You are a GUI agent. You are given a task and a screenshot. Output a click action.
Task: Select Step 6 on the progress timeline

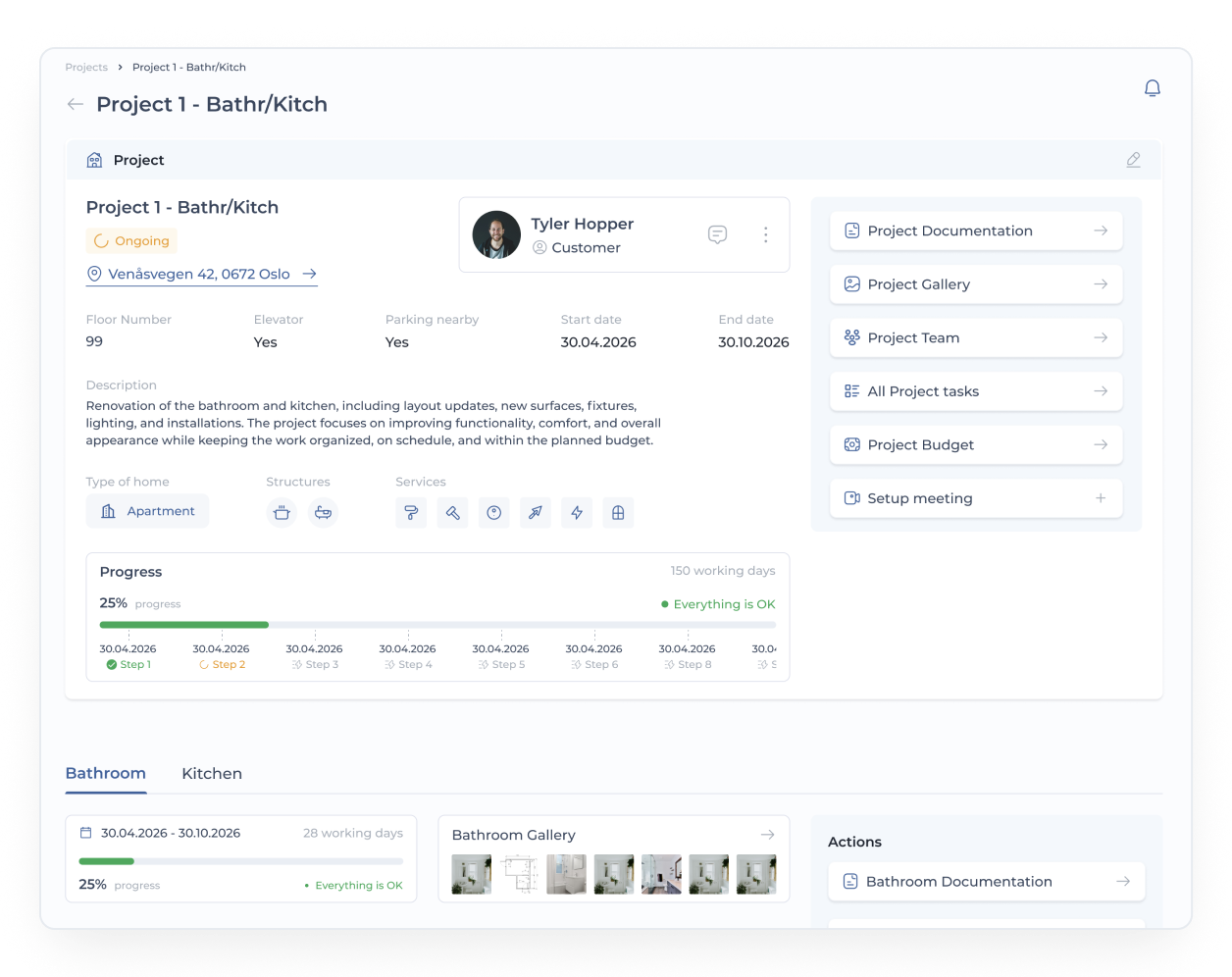pyautogui.click(x=594, y=665)
